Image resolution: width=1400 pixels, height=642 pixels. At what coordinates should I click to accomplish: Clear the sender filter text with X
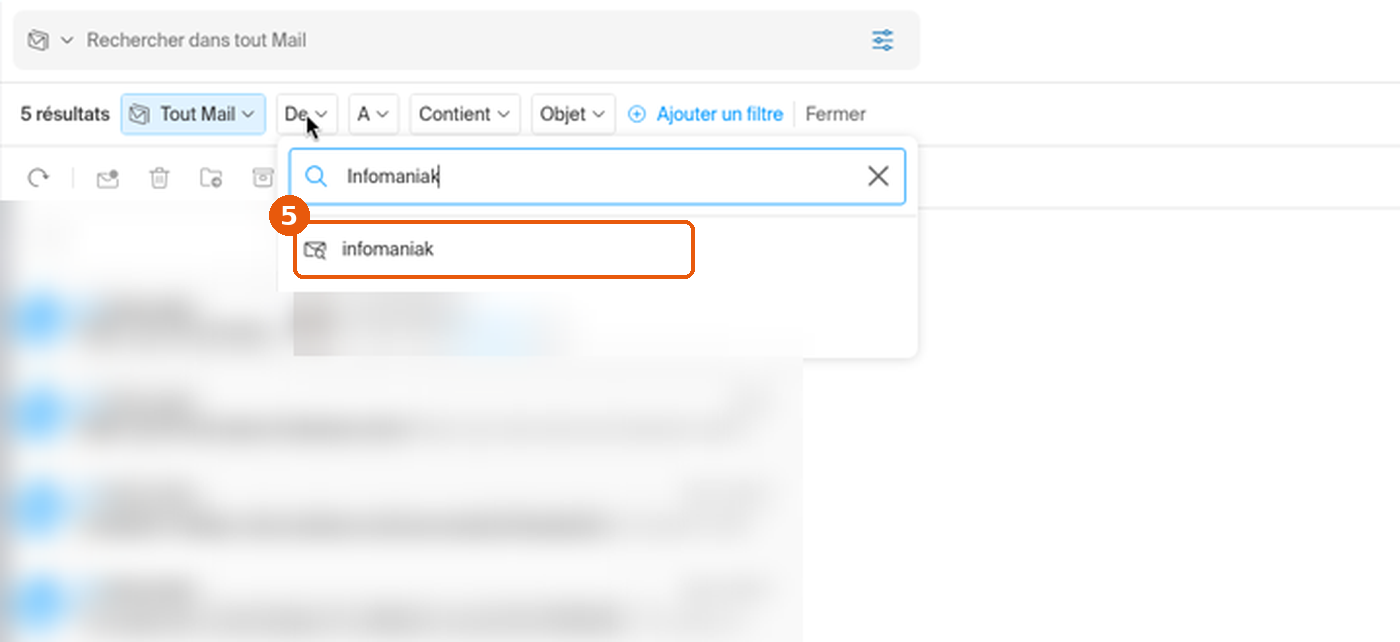[878, 177]
